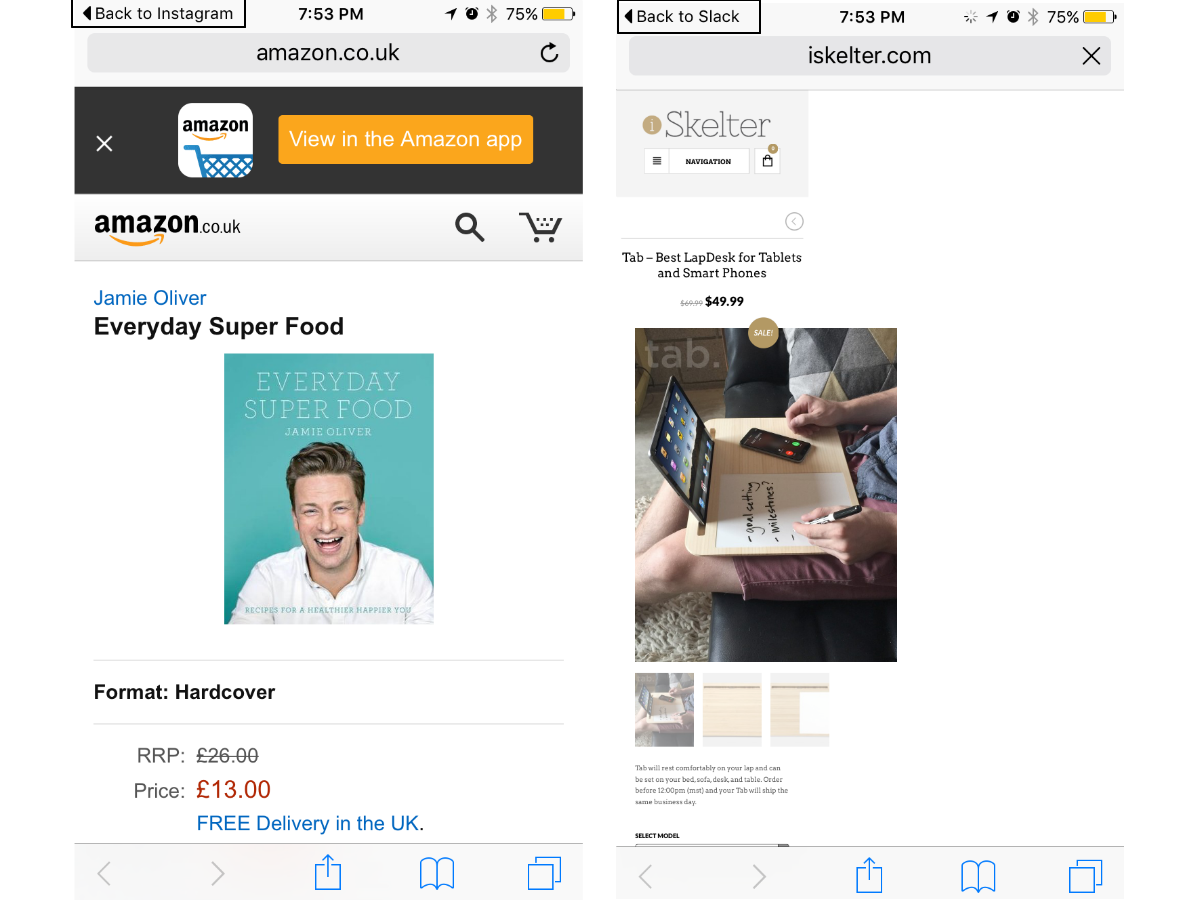Expand the iSkelter NAVIGATION menu
This screenshot has width=1200, height=900.
point(708,161)
